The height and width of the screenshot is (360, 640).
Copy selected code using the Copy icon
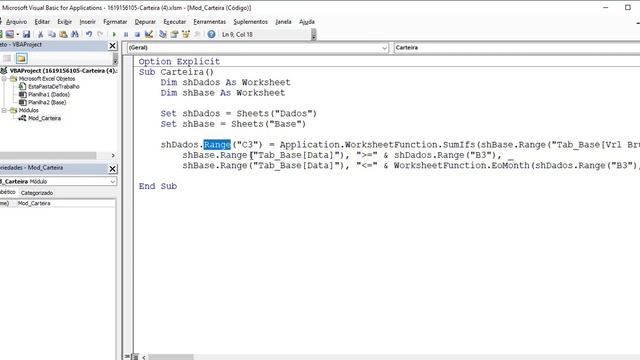[52, 35]
